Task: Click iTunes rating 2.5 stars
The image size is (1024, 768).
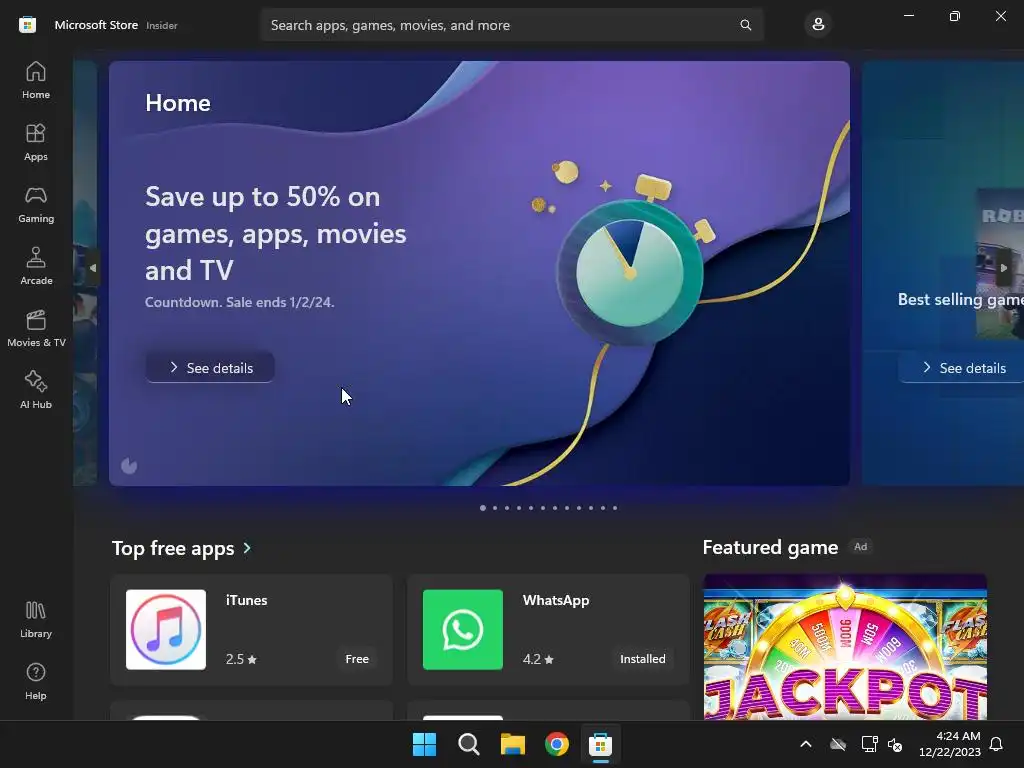Action: point(241,659)
